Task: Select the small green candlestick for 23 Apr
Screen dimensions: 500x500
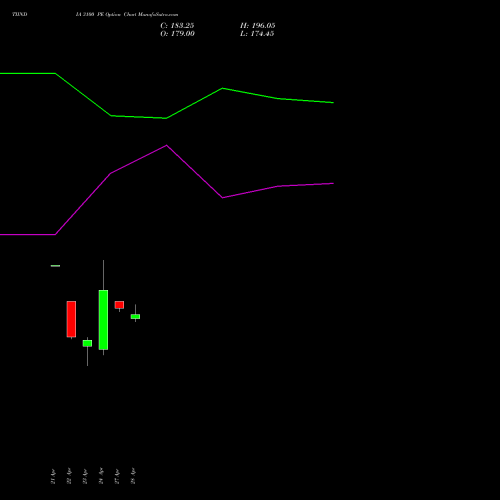Action: pyautogui.click(x=87, y=343)
